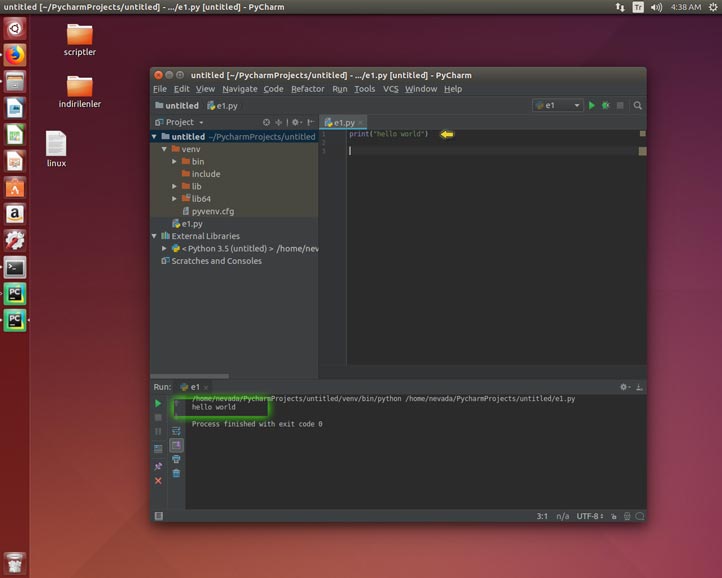Click the scroll-from-source target icon in Project panel
722x578 pixels.
(266, 122)
